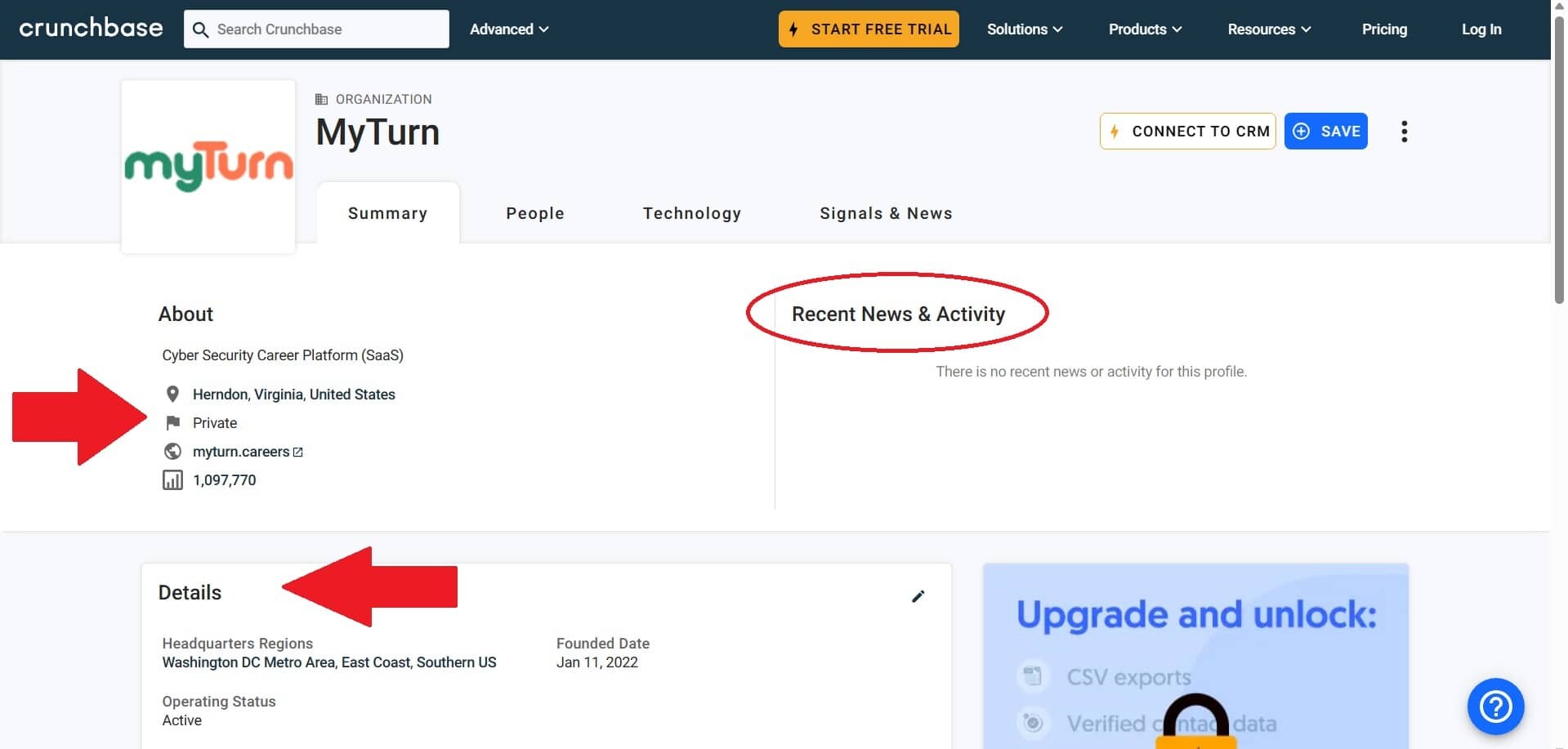
Task: Click the START FREE TRIAL button
Action: (x=868, y=29)
